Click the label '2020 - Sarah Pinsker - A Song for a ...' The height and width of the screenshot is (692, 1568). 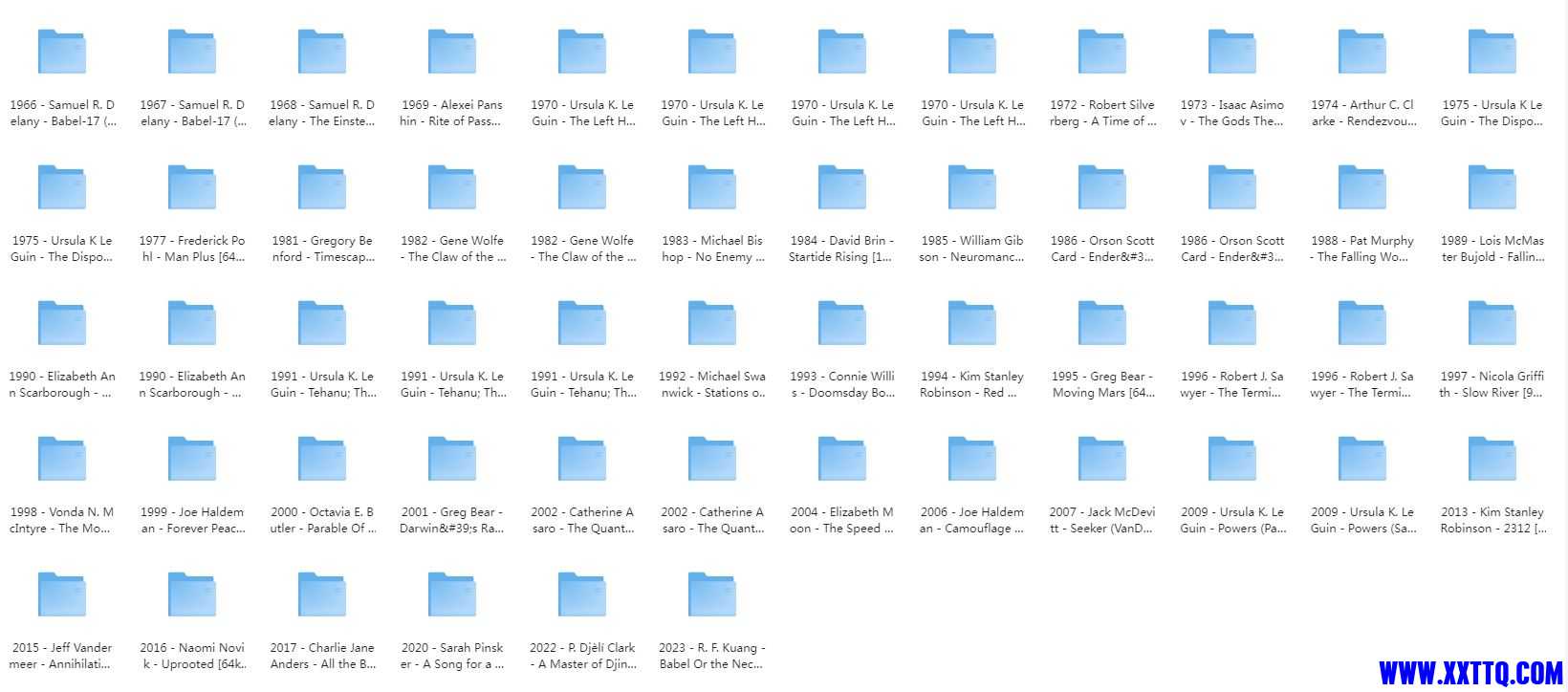click(452, 656)
